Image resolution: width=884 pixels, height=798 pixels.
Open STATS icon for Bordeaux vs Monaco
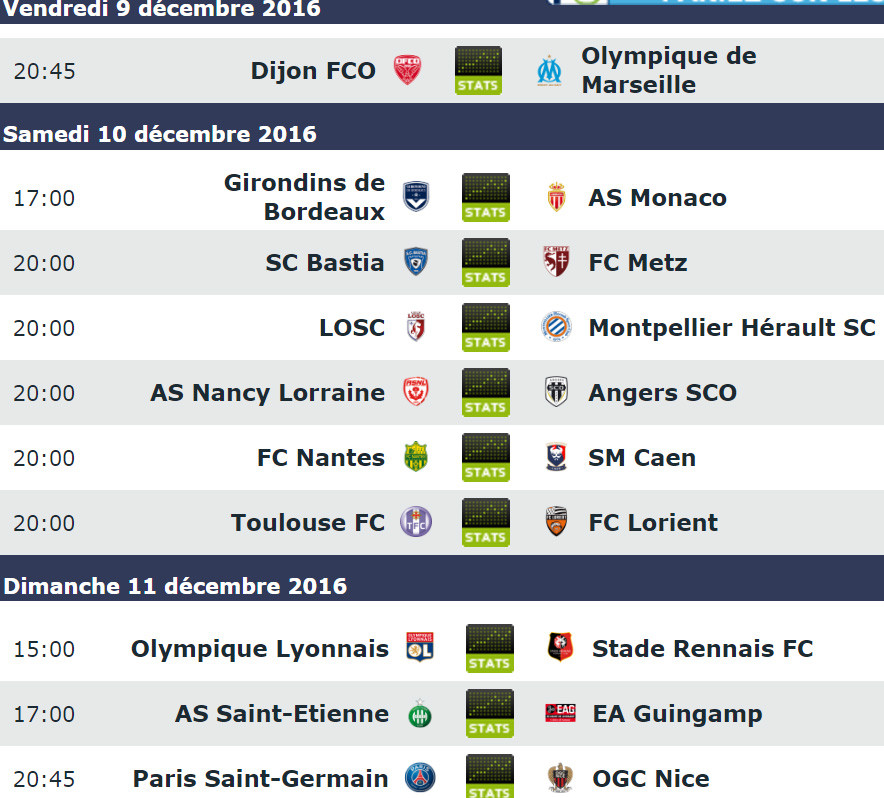(485, 197)
